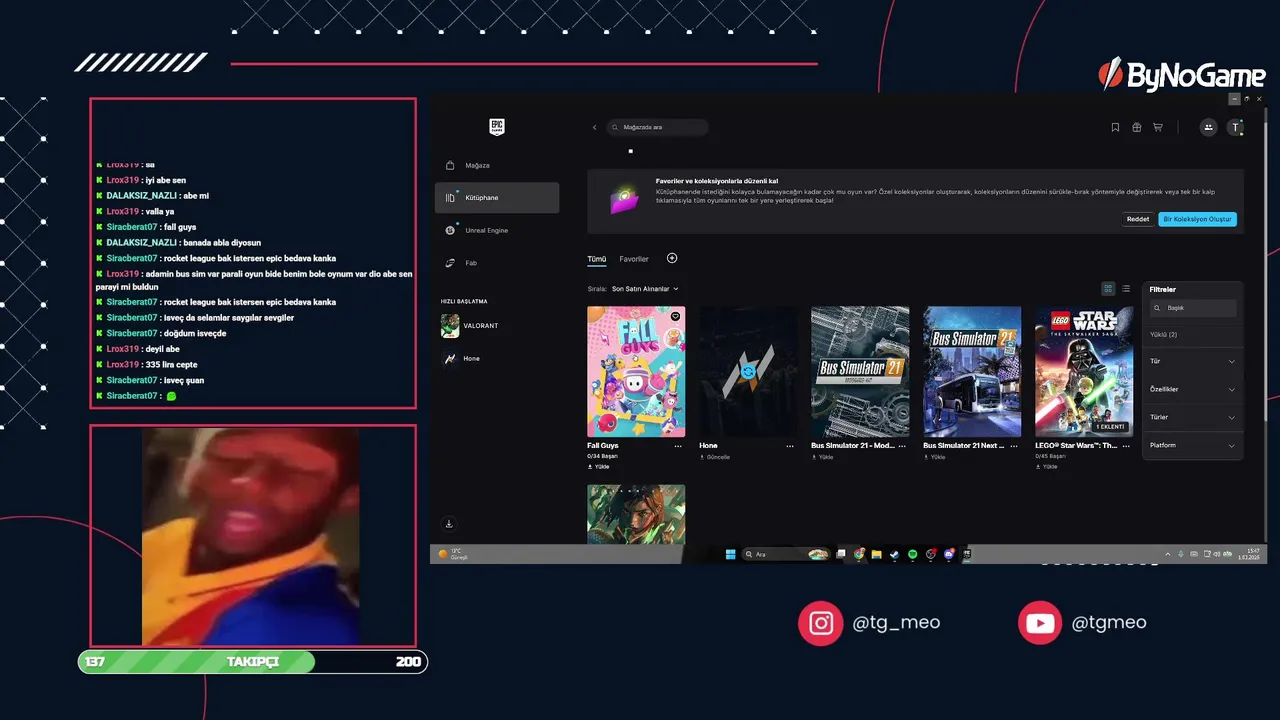Expand the Türler filter
Screen dimensions: 1280x720
(1192, 417)
